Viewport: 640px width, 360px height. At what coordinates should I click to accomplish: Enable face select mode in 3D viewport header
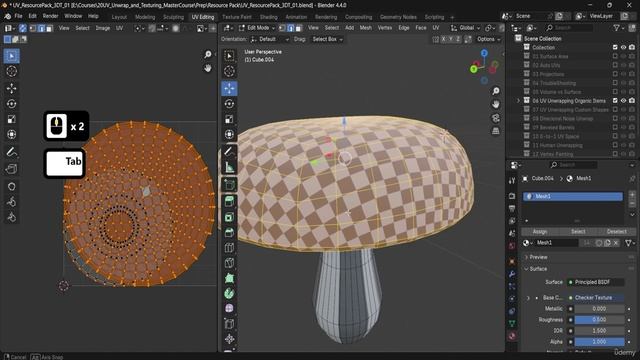click(x=299, y=28)
